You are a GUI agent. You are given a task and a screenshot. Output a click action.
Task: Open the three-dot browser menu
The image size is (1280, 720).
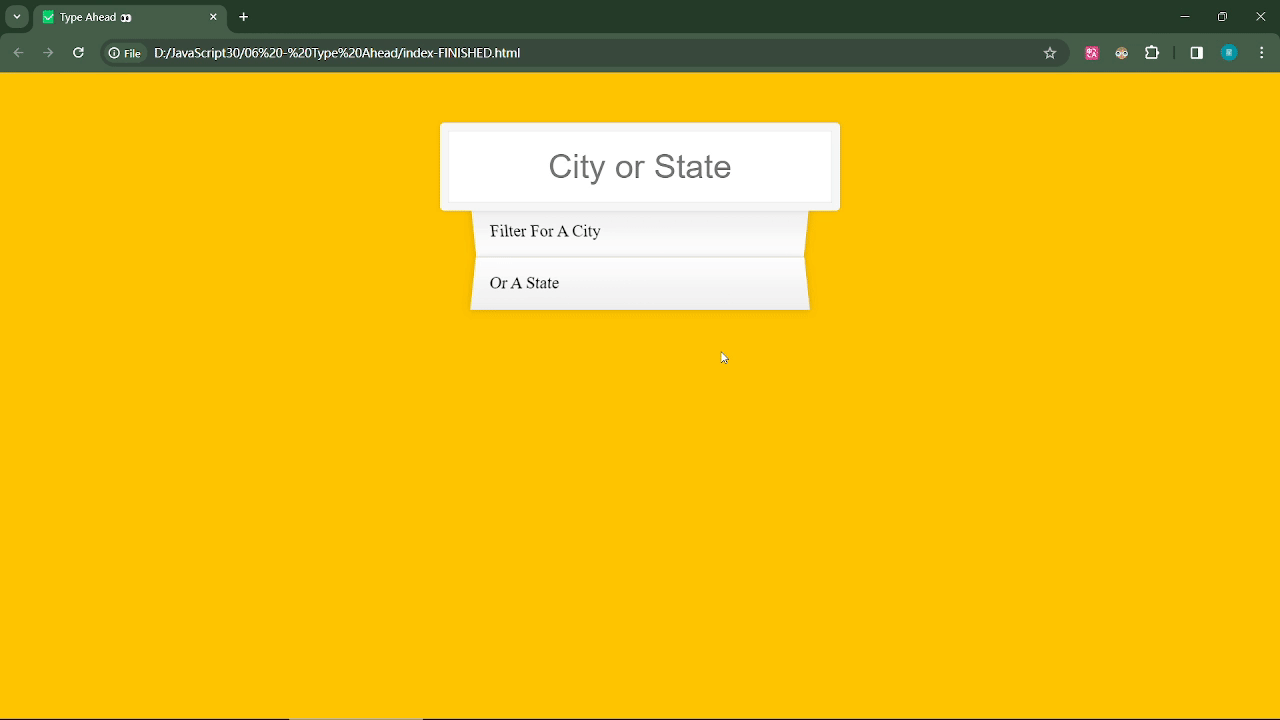1261,52
